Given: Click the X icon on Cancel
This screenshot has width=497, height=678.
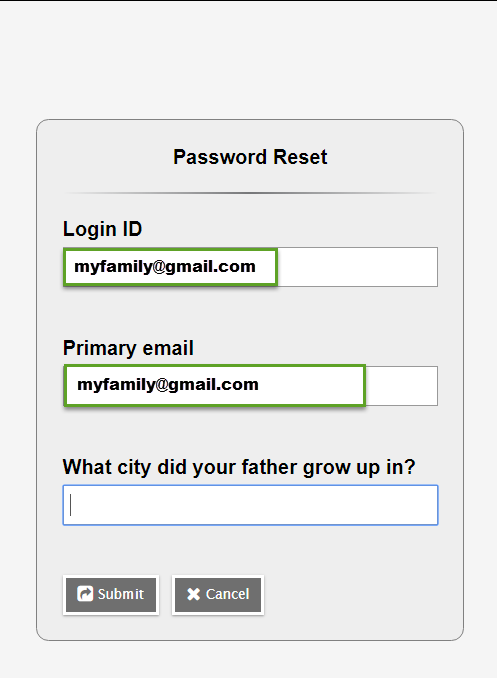Looking at the screenshot, I should pos(193,594).
